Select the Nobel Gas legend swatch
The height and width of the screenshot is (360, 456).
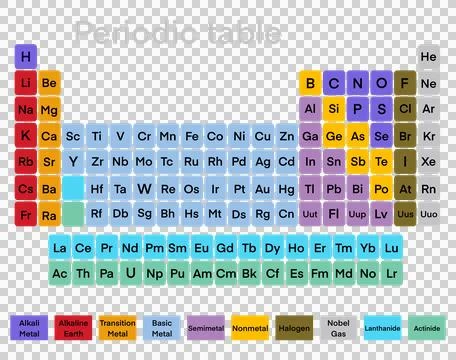[338, 328]
